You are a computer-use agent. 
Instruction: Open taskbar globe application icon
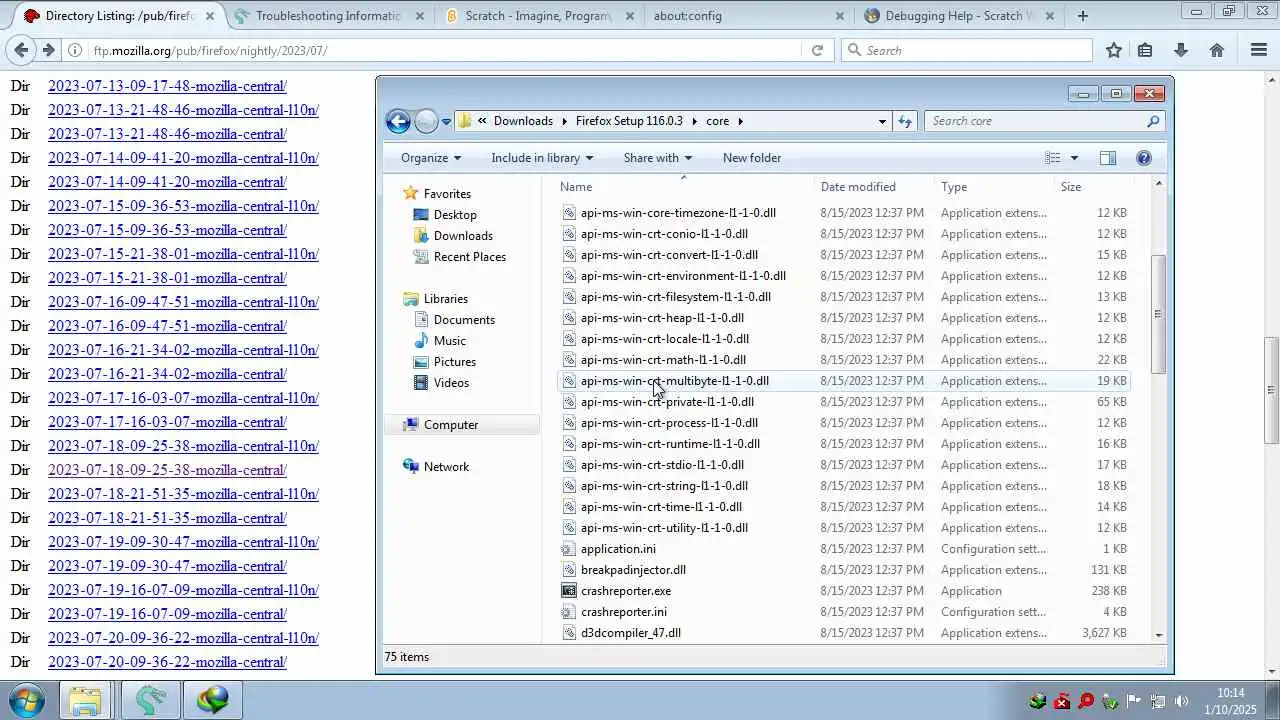(213, 700)
